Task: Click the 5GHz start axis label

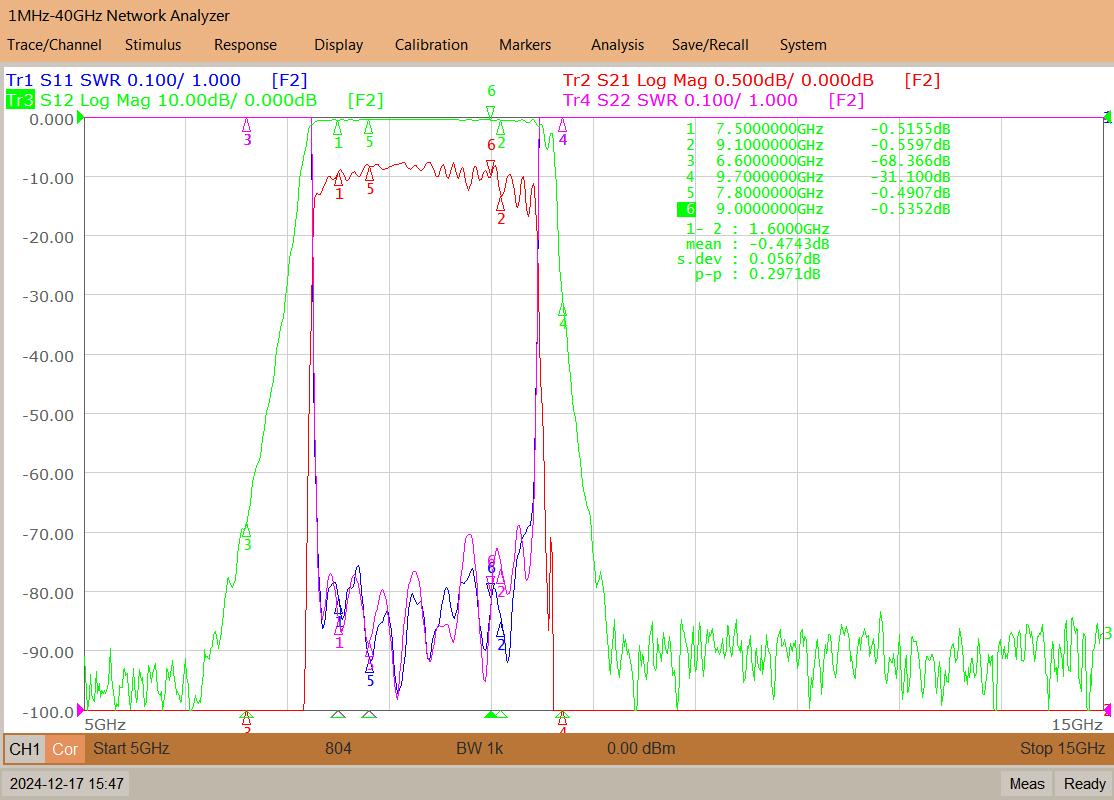Action: click(x=105, y=725)
